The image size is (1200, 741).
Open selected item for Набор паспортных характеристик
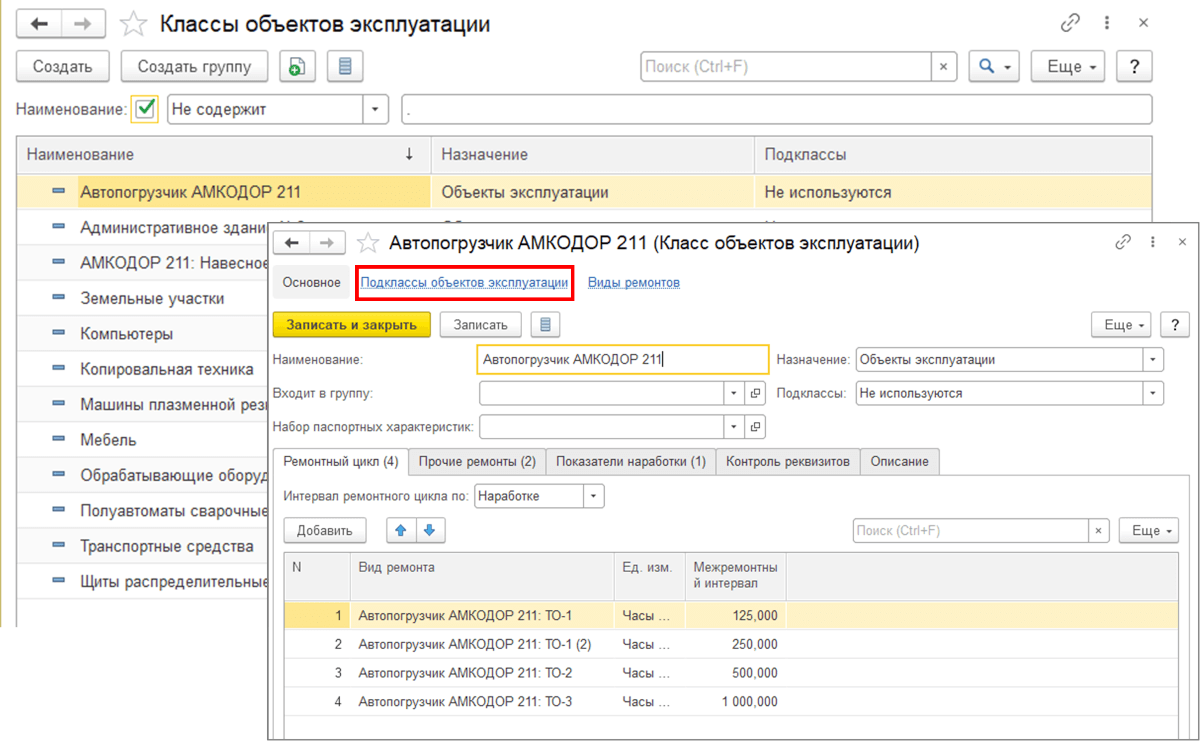(756, 427)
